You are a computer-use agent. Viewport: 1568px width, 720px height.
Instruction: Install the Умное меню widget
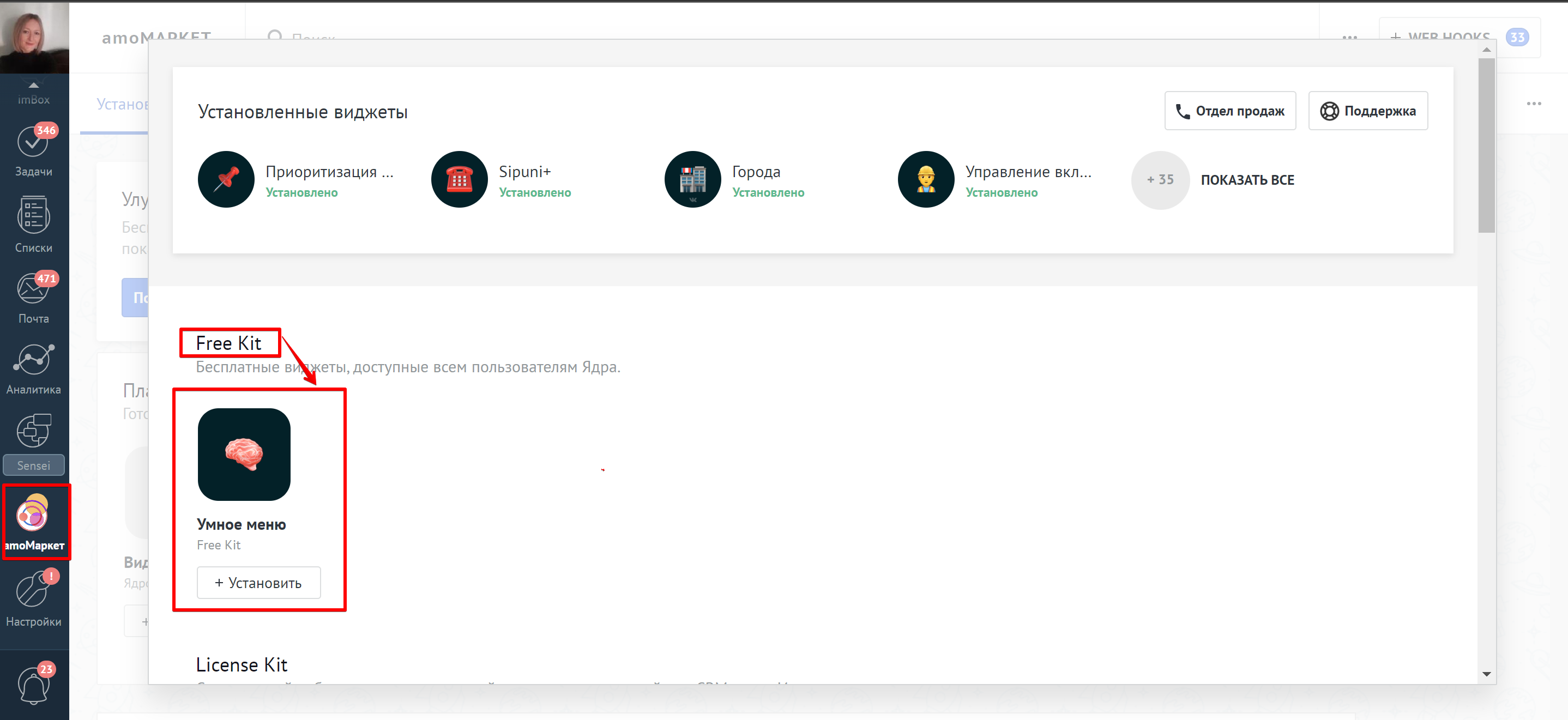(x=258, y=583)
